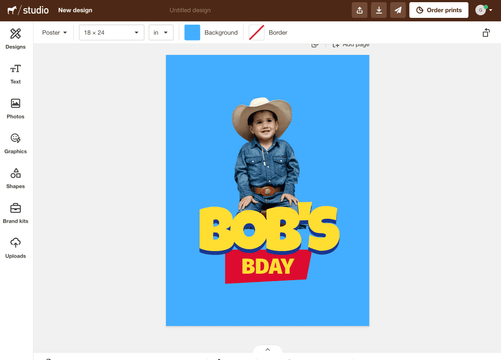Open the account avatar menu
The image size is (501, 360).
click(x=483, y=10)
